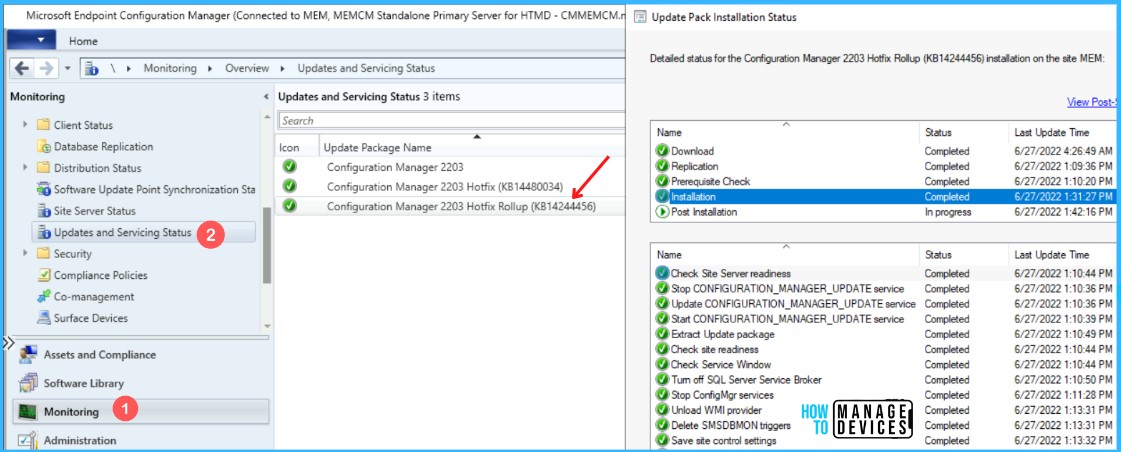This screenshot has height=452, width=1121.
Task: Click Overview in the breadcrumb path
Action: click(x=247, y=69)
